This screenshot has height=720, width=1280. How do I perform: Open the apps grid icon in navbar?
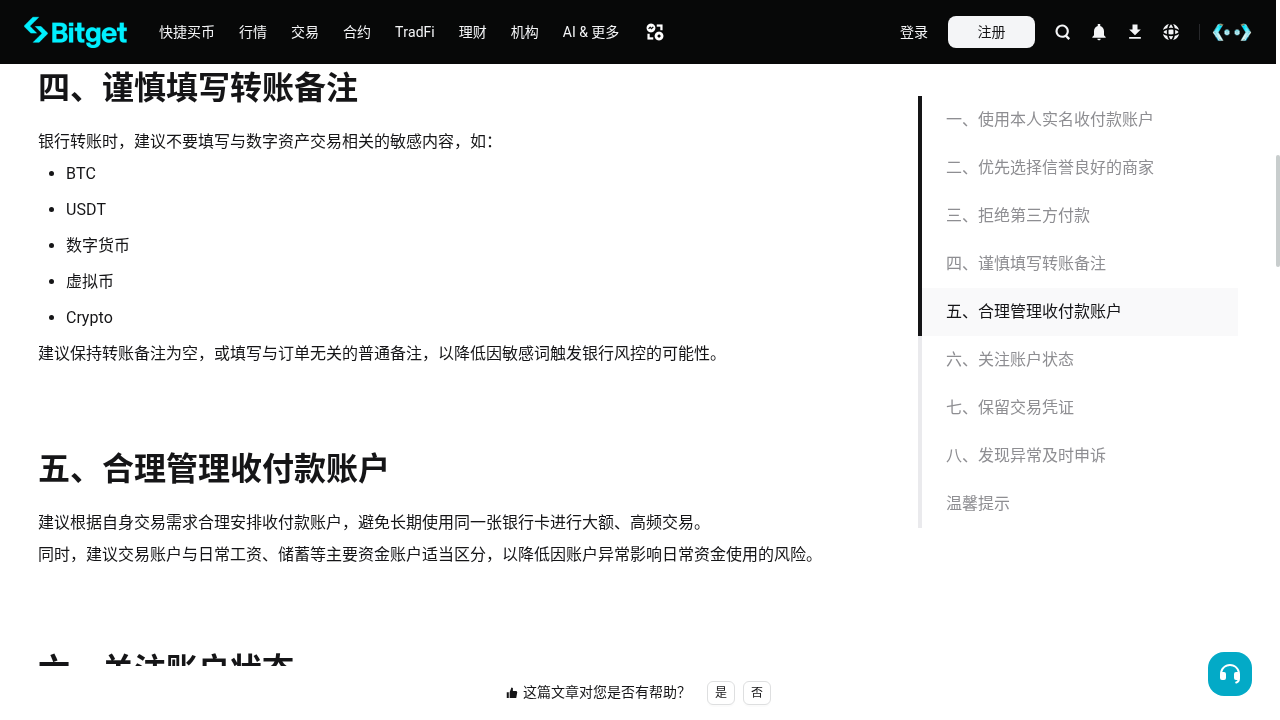click(655, 32)
